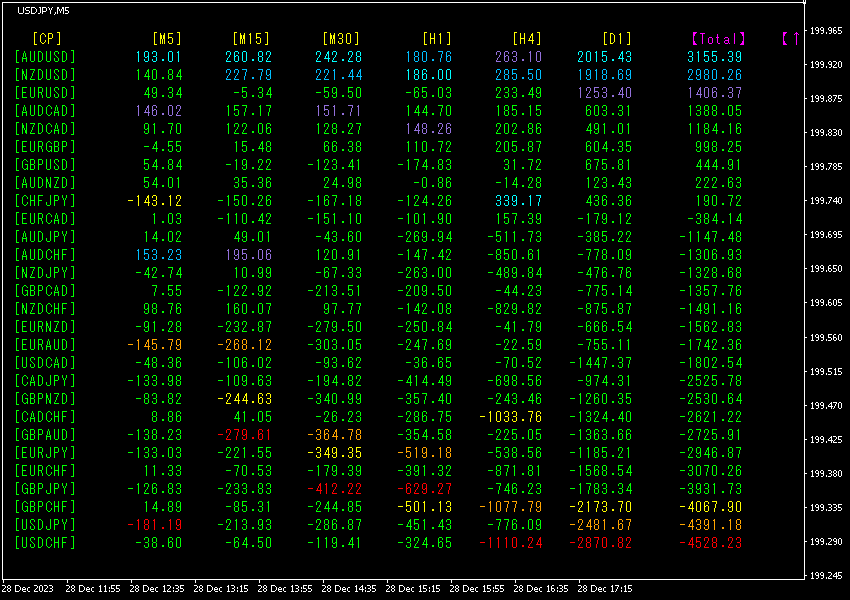This screenshot has width=850, height=600.
Task: Click price scale label 199.245
Action: (x=826, y=576)
